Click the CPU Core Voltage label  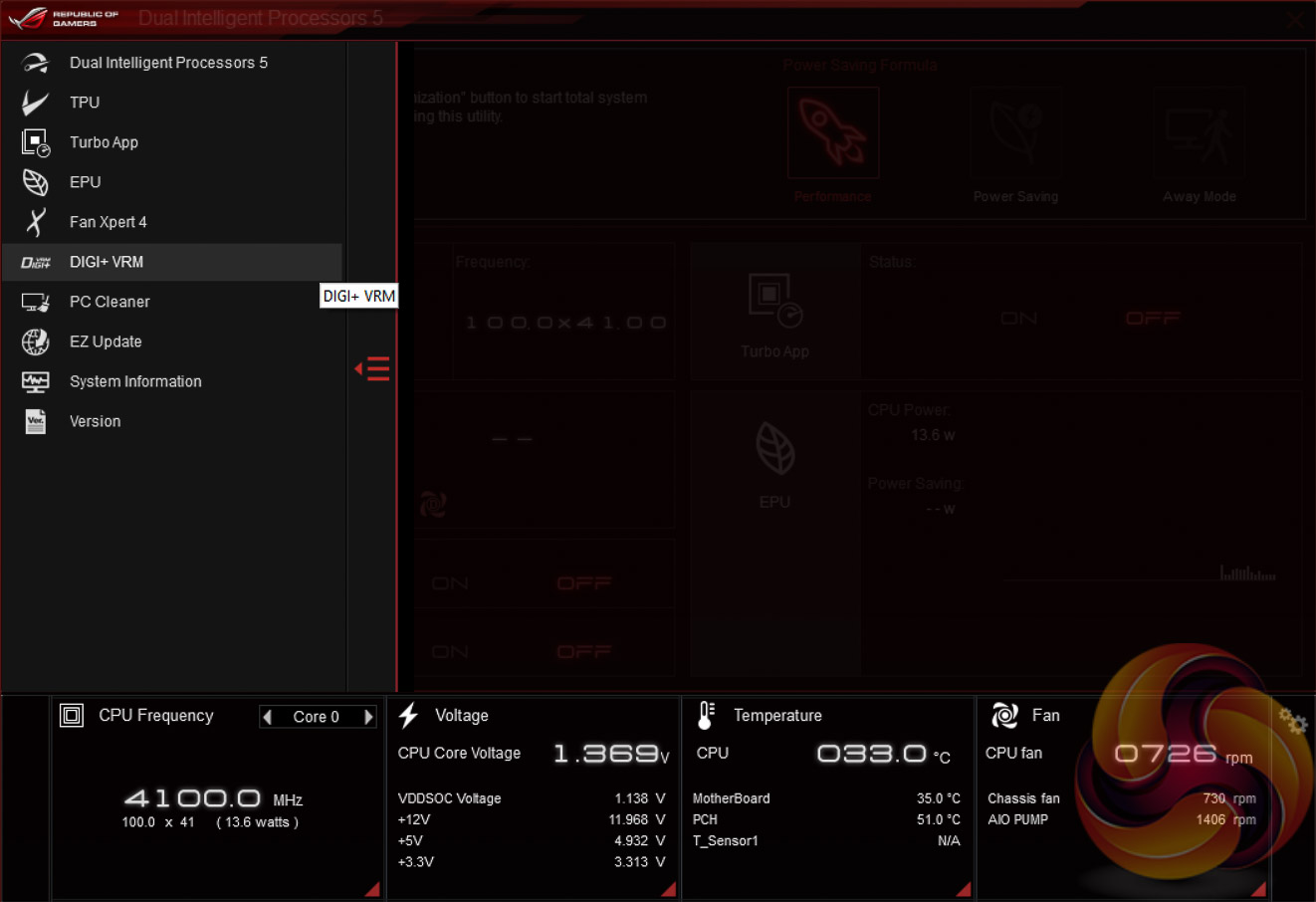click(459, 753)
